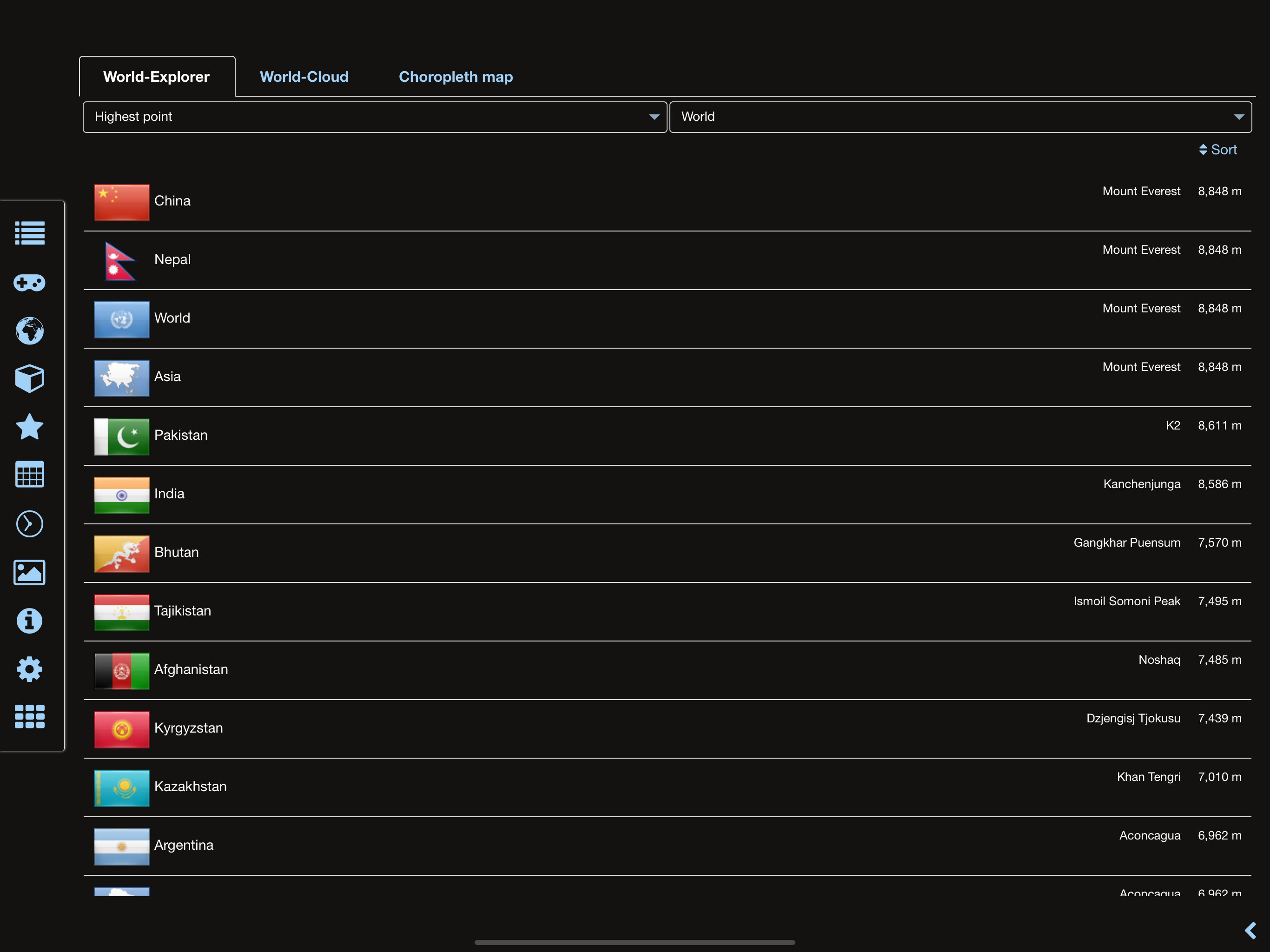Viewport: 1270px width, 952px height.
Task: Click the K2 peak label
Action: [1173, 425]
